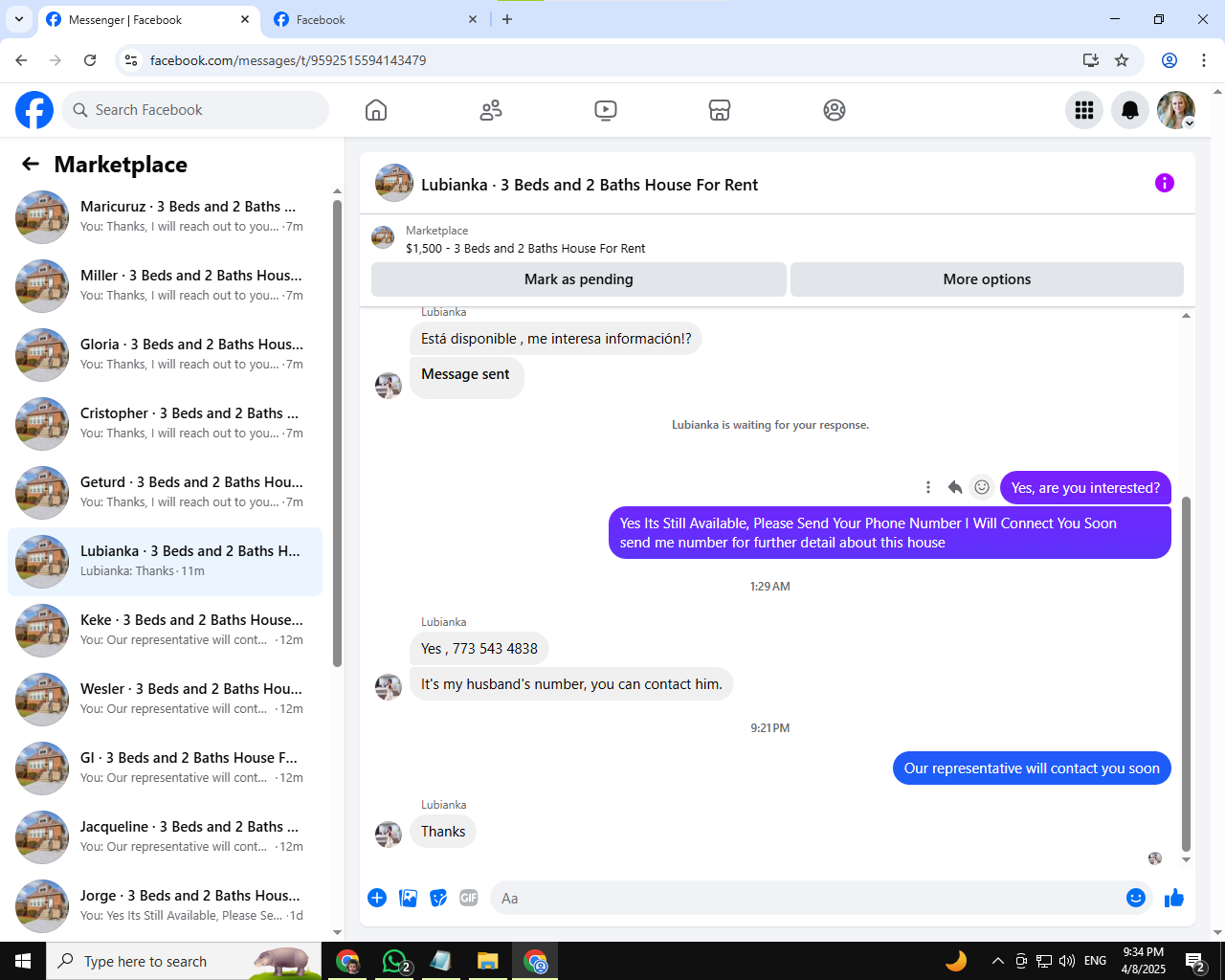Open Gloria conversation
Screen dimensions: 1225x980
(x=165, y=355)
